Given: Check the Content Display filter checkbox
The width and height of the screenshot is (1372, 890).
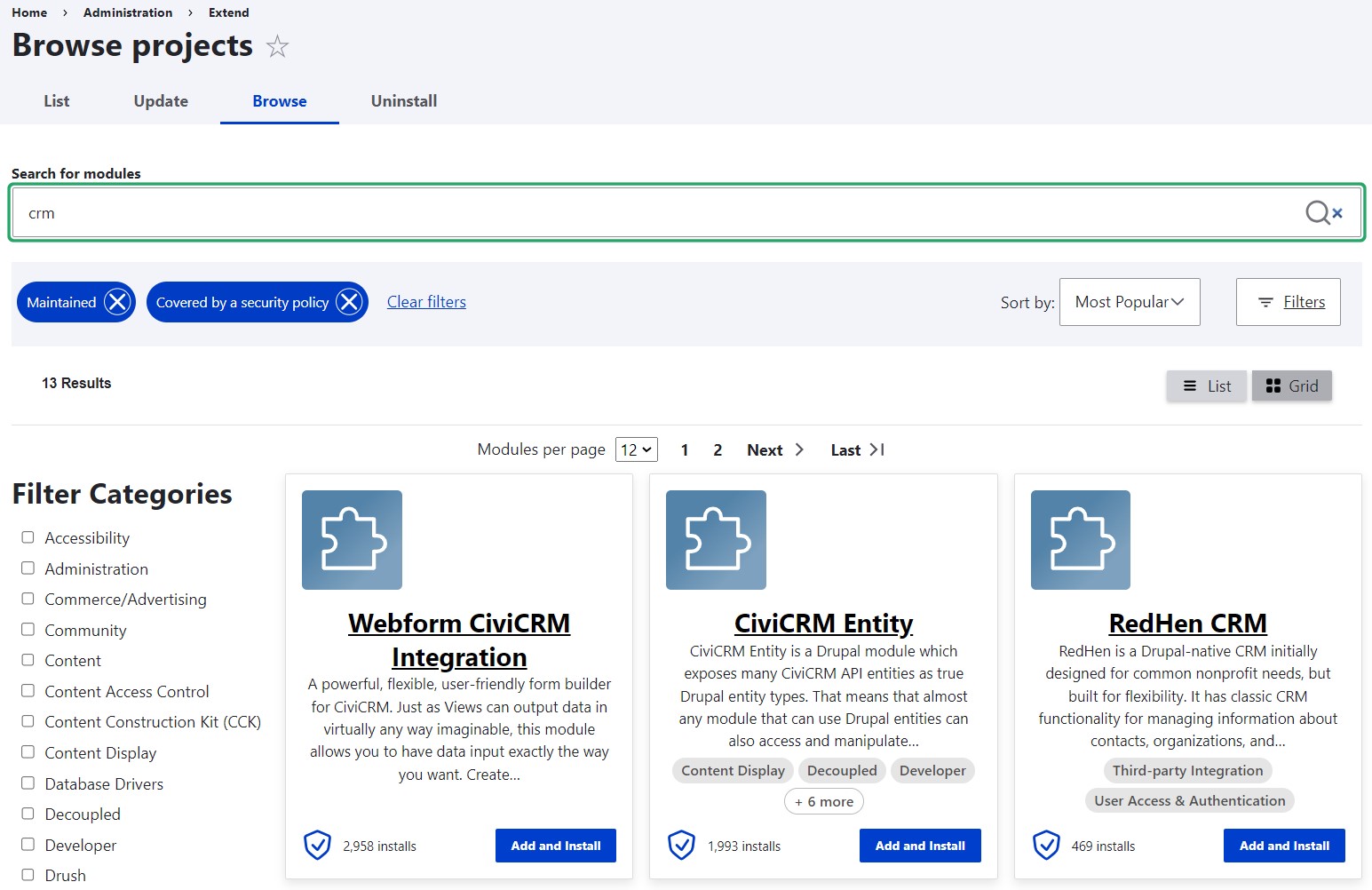Looking at the screenshot, I should [x=27, y=752].
